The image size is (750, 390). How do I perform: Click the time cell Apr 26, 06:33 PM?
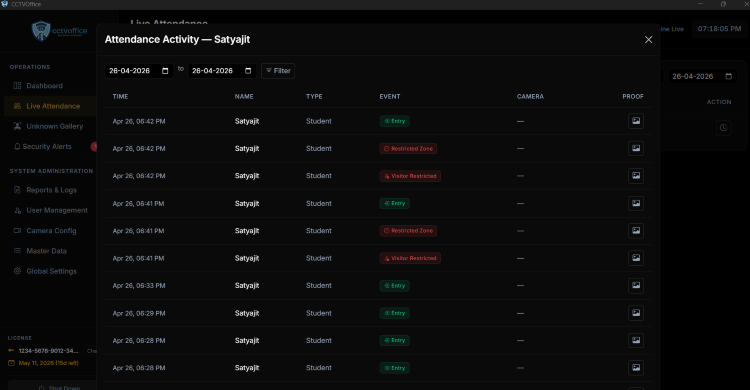139,286
